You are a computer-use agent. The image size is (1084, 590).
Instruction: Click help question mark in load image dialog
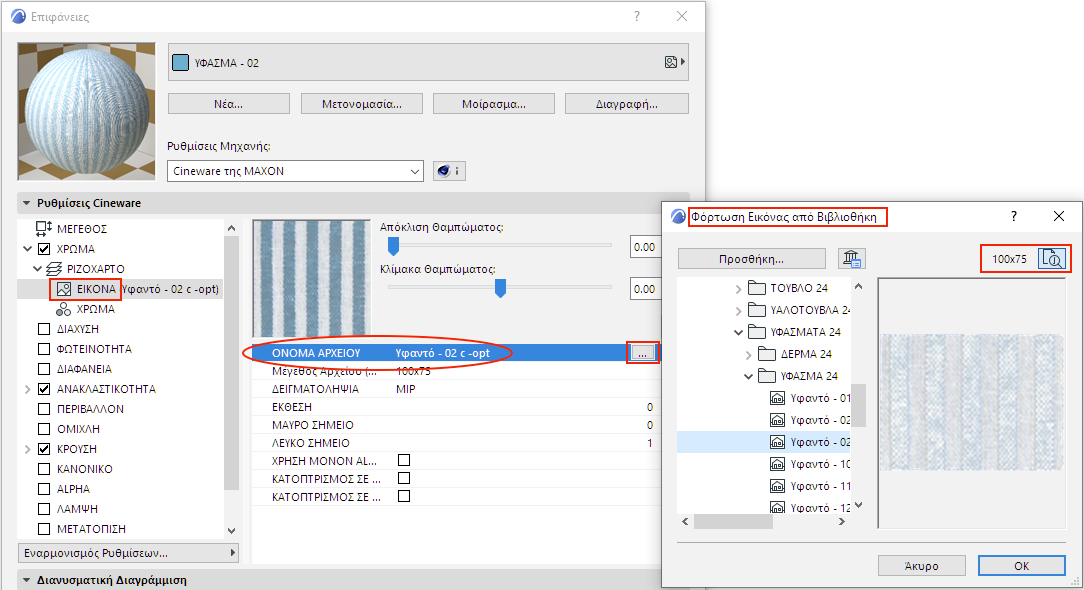point(1013,216)
